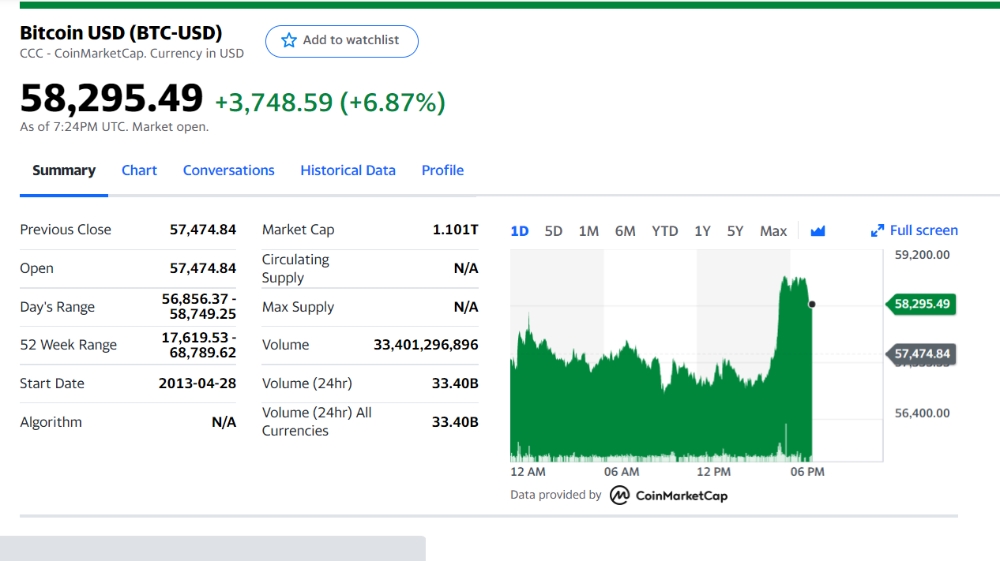The image size is (1000, 561).
Task: Click the 58,295.49 current price chart label
Action: point(921,304)
